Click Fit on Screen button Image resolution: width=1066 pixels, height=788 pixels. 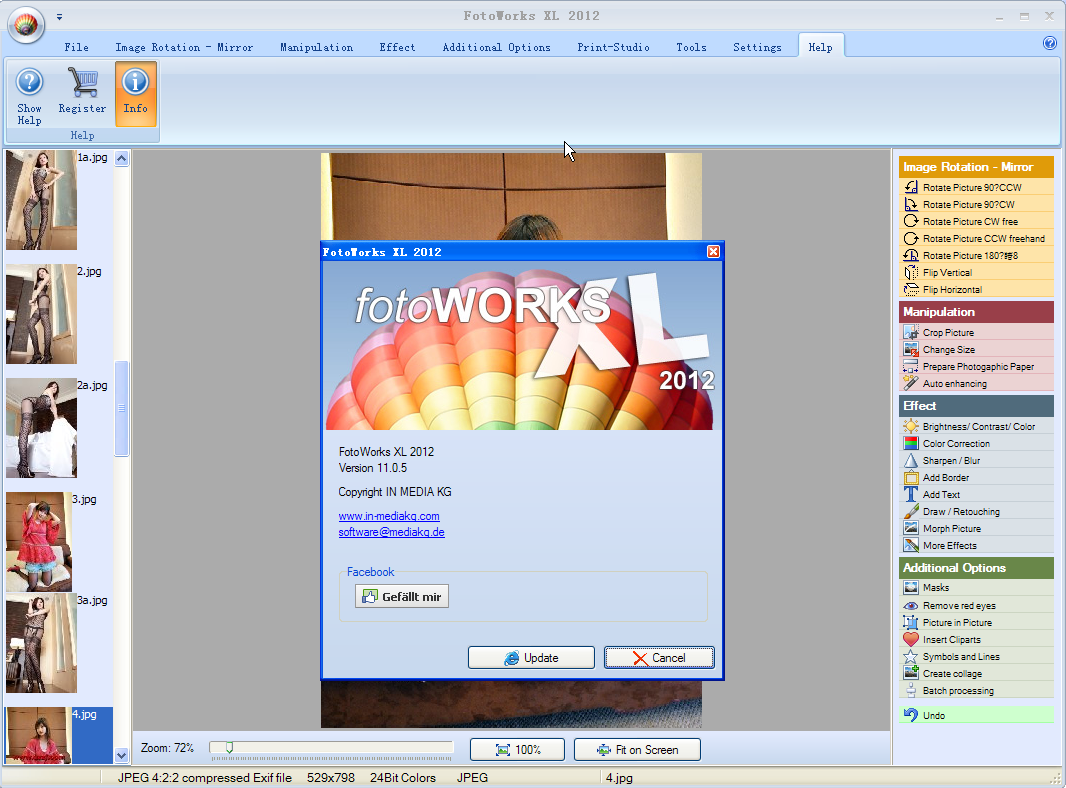[637, 749]
